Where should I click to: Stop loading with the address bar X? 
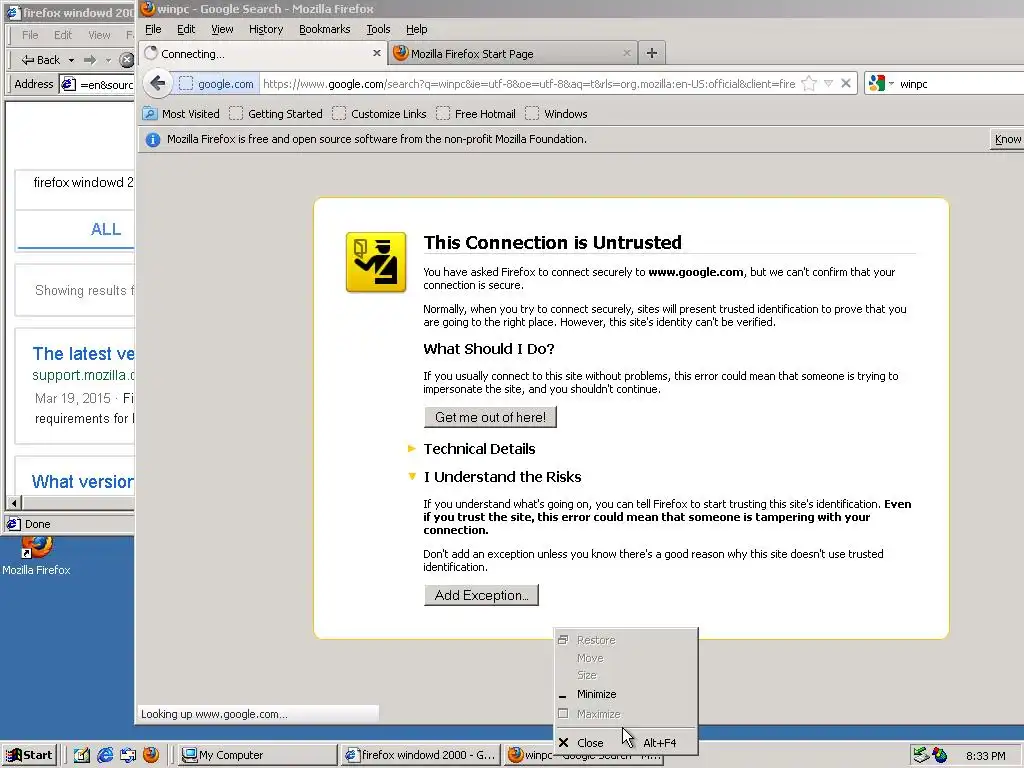(846, 84)
